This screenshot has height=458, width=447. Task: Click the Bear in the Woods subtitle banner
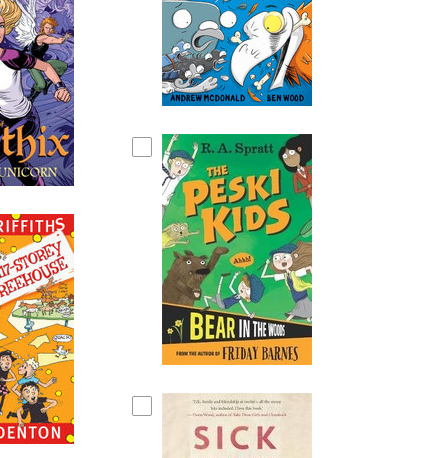pyautogui.click(x=237, y=327)
